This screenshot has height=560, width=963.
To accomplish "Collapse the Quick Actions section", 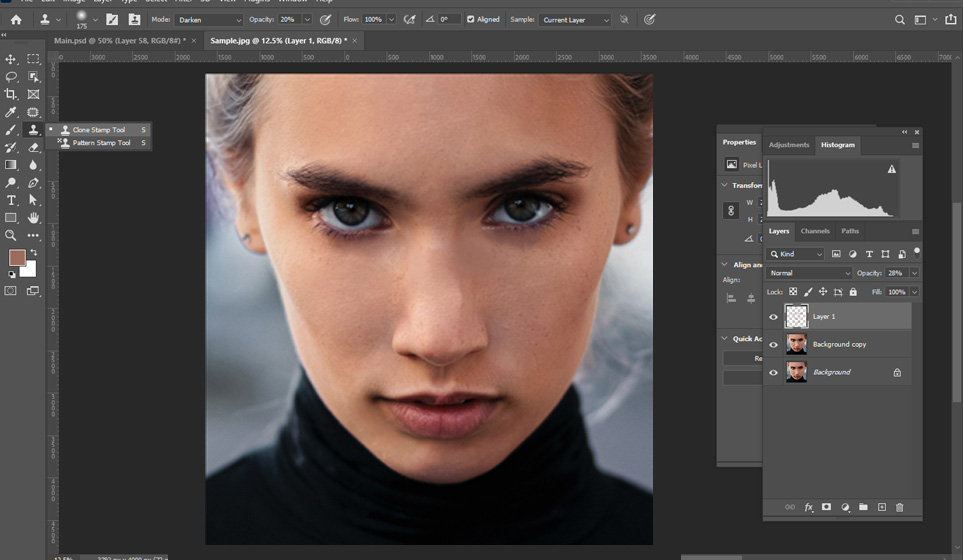I will (x=725, y=338).
